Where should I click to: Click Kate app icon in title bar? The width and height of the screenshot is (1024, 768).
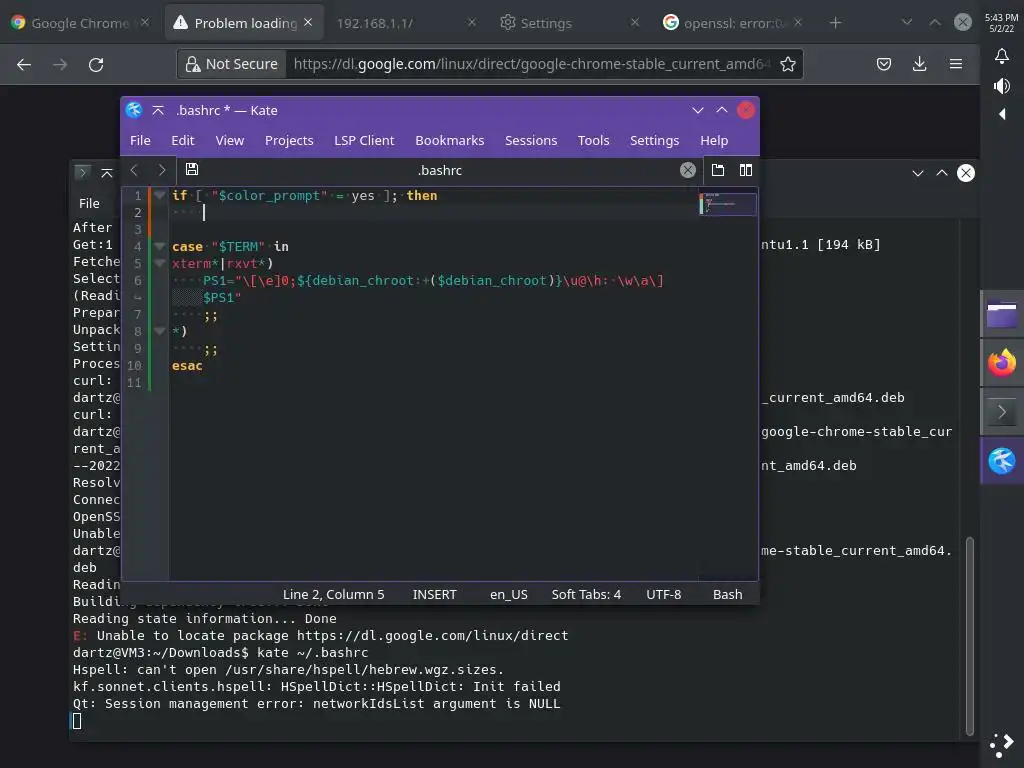click(134, 110)
